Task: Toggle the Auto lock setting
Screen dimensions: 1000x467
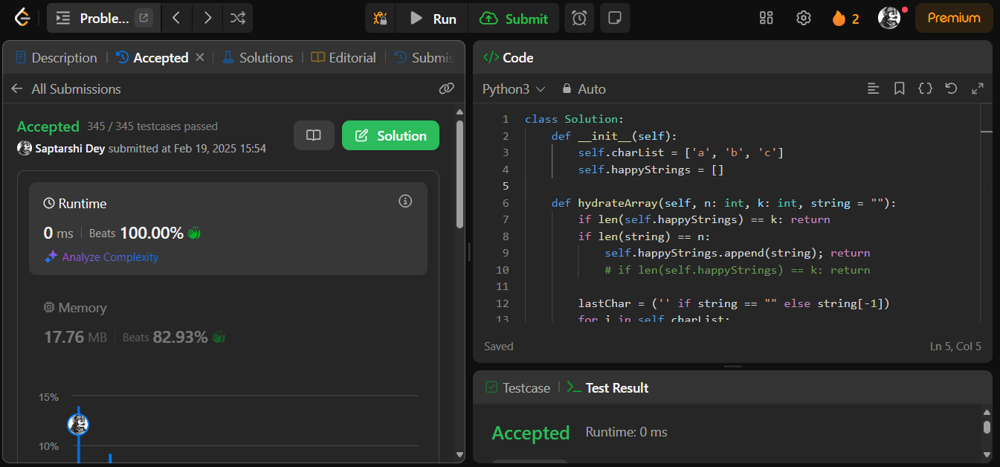Action: [584, 89]
